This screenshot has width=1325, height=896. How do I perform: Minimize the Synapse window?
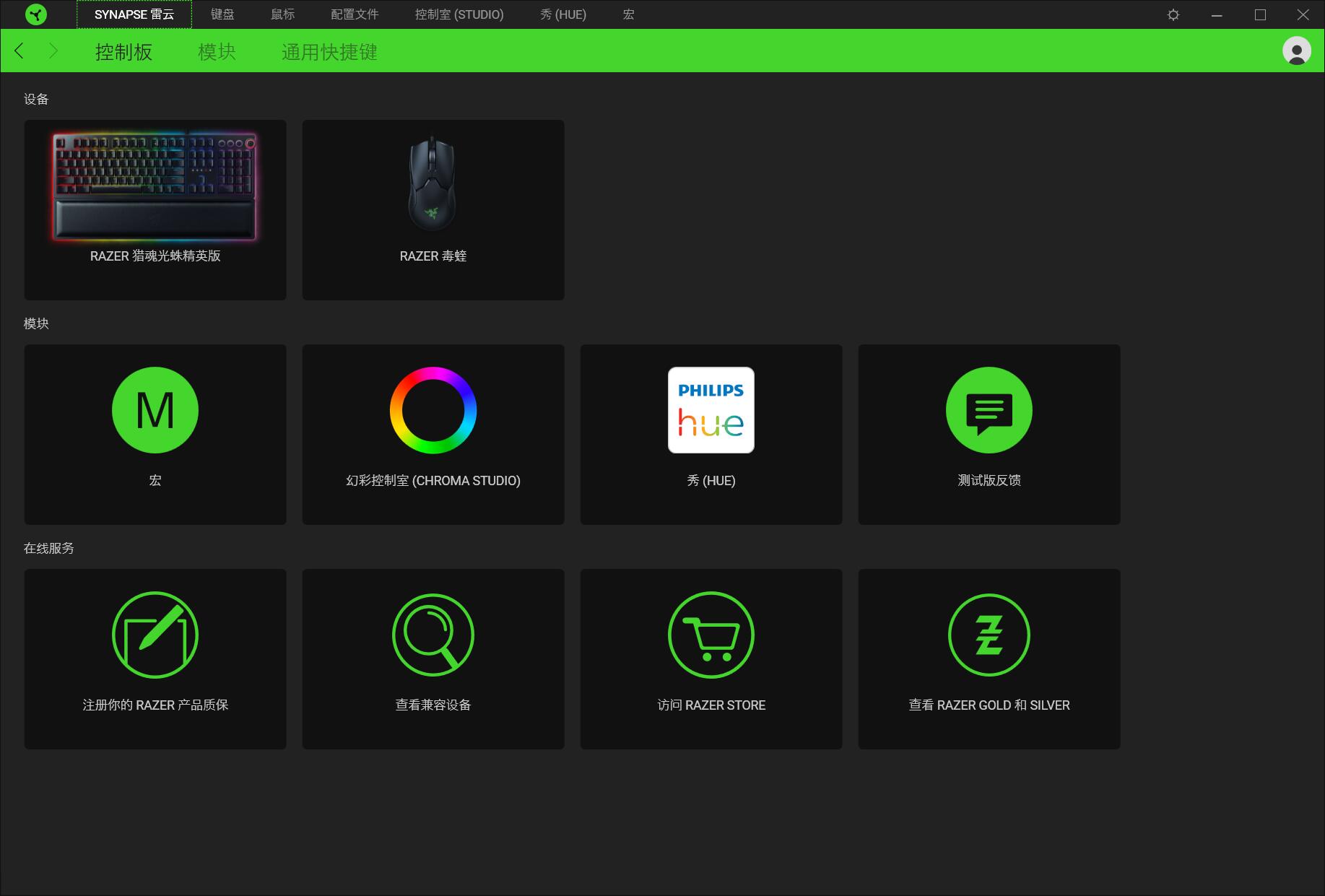click(x=1217, y=14)
